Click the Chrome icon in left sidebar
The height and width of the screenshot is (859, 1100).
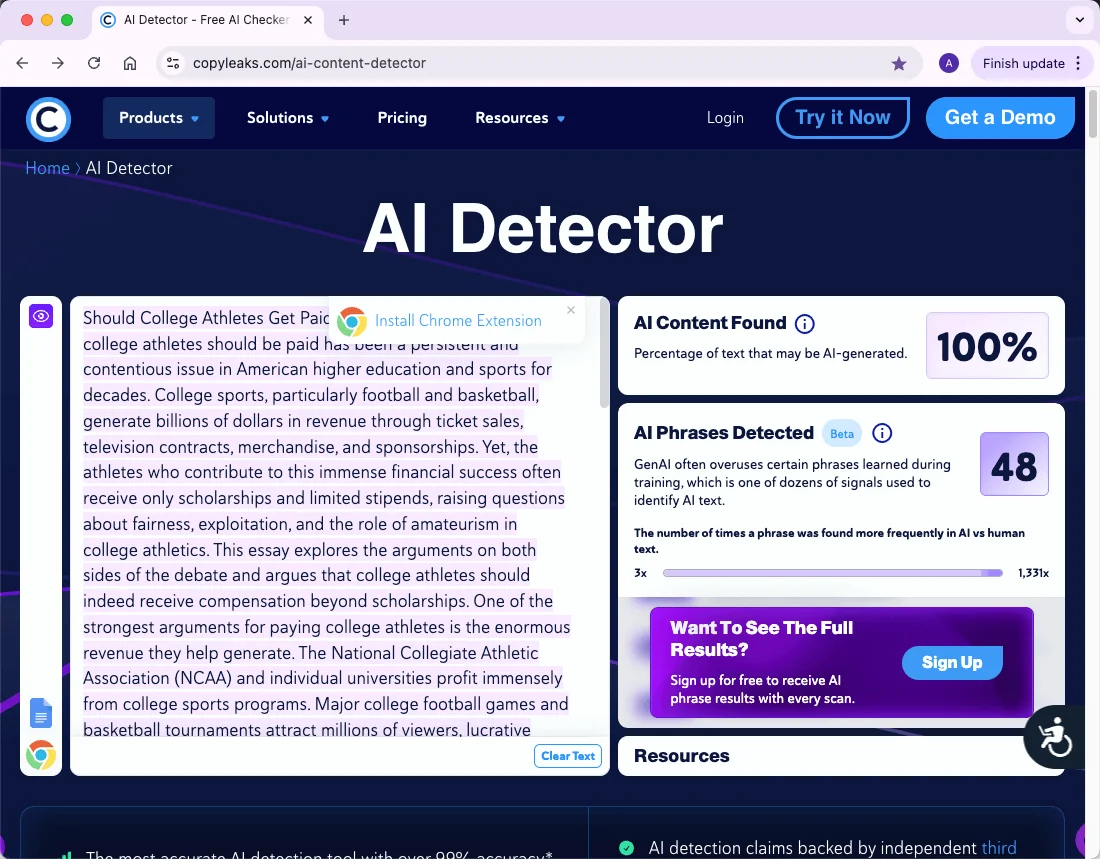[x=41, y=755]
